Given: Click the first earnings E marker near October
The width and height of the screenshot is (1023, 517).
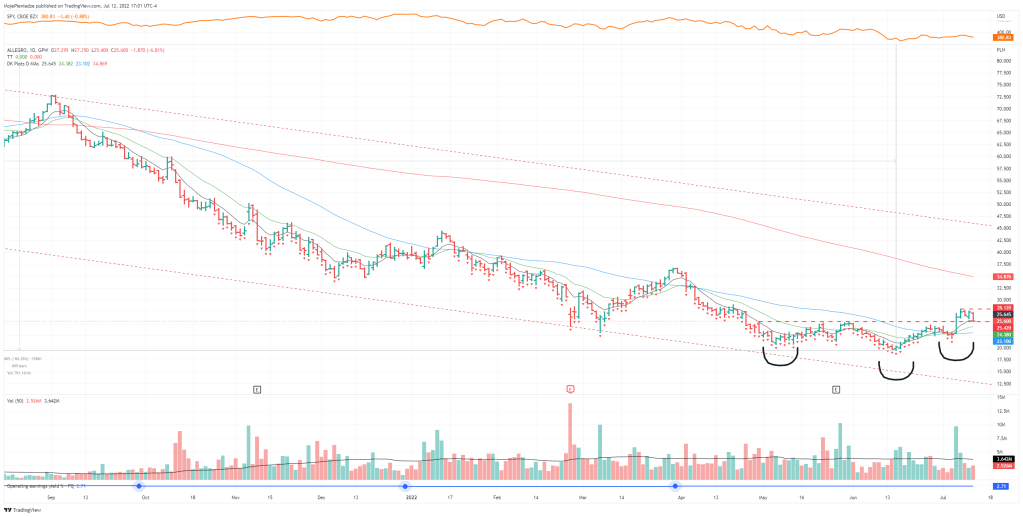Looking at the screenshot, I should pos(257,387).
